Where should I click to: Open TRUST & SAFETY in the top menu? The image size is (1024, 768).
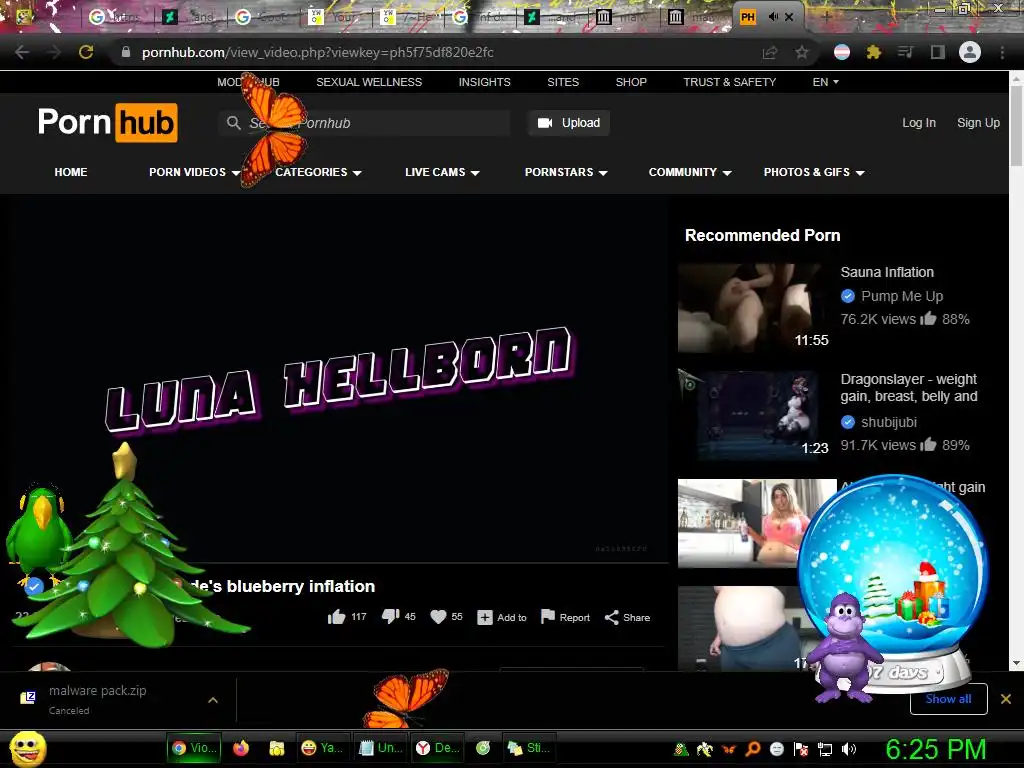(x=729, y=82)
